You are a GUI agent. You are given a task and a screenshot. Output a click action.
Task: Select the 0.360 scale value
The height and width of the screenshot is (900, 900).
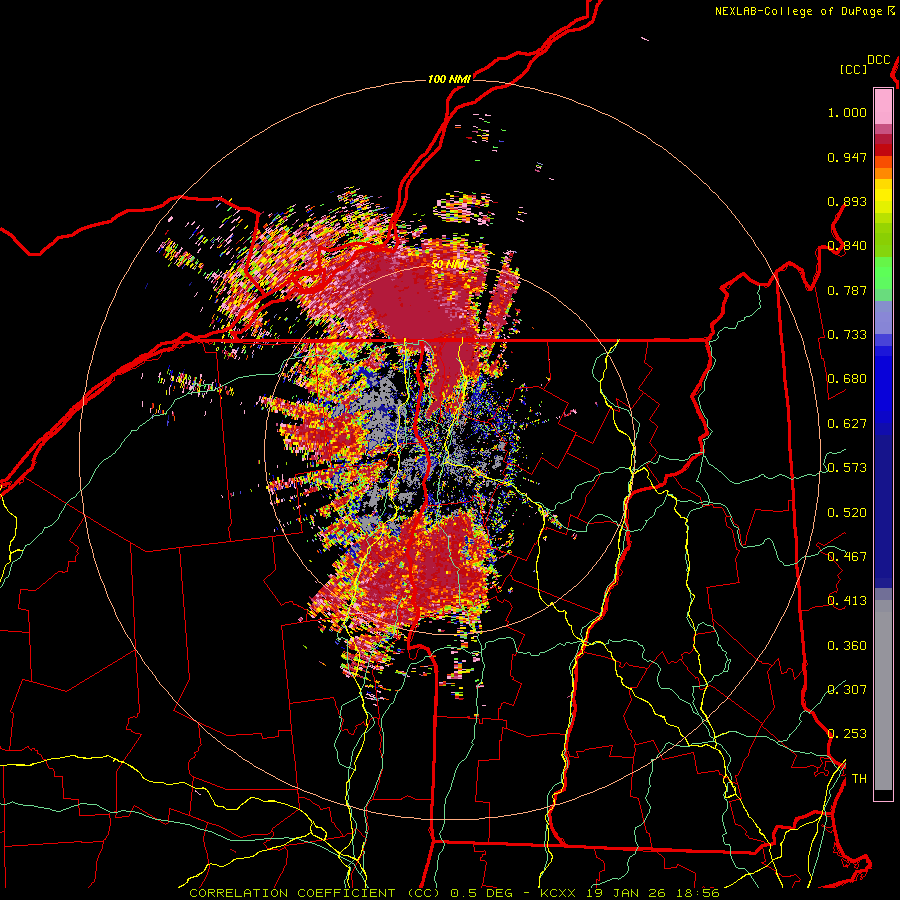pyautogui.click(x=847, y=646)
